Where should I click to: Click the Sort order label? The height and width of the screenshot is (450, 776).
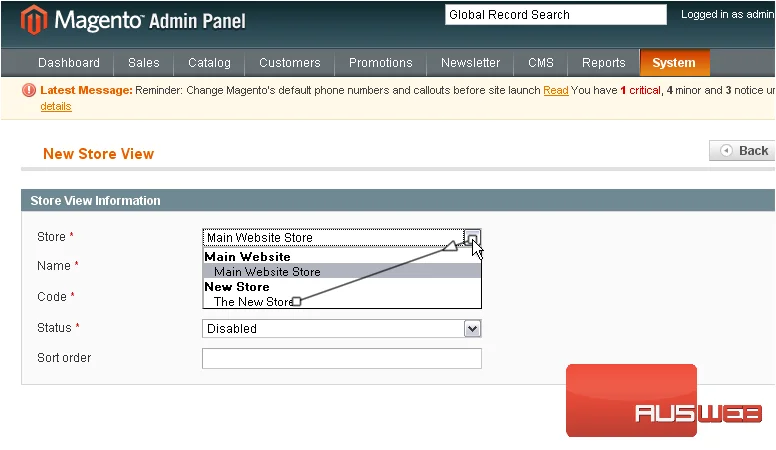coord(64,358)
